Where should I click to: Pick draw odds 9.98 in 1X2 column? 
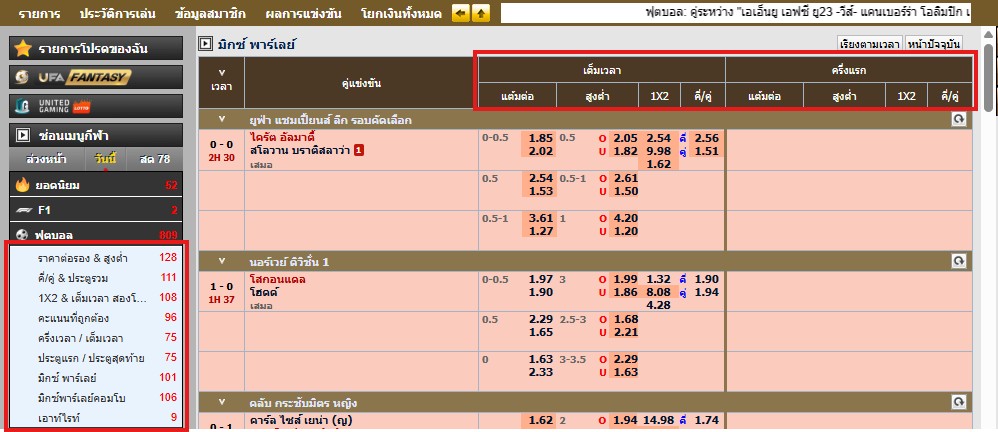pos(659,151)
